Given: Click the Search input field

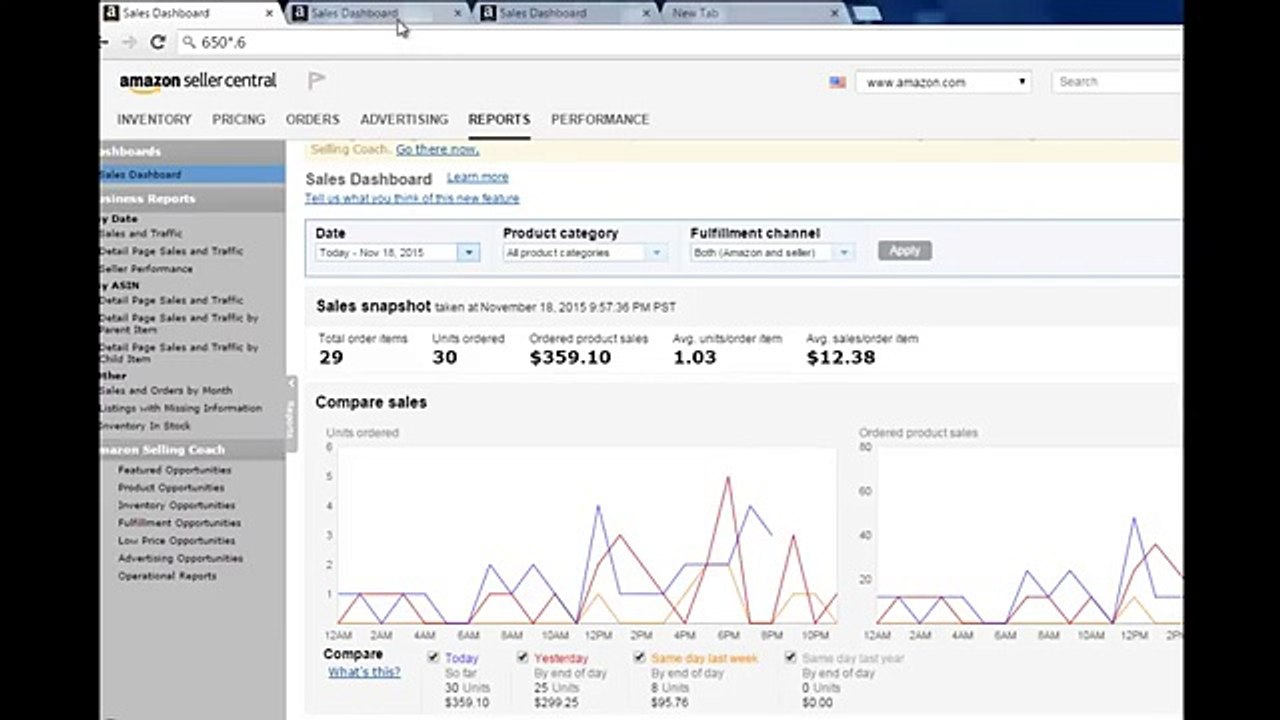Looking at the screenshot, I should (1117, 82).
